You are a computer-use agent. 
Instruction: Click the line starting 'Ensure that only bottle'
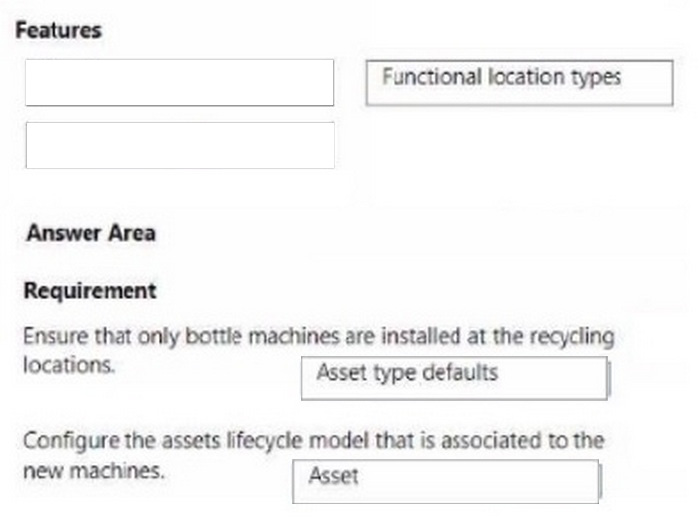(x=318, y=338)
